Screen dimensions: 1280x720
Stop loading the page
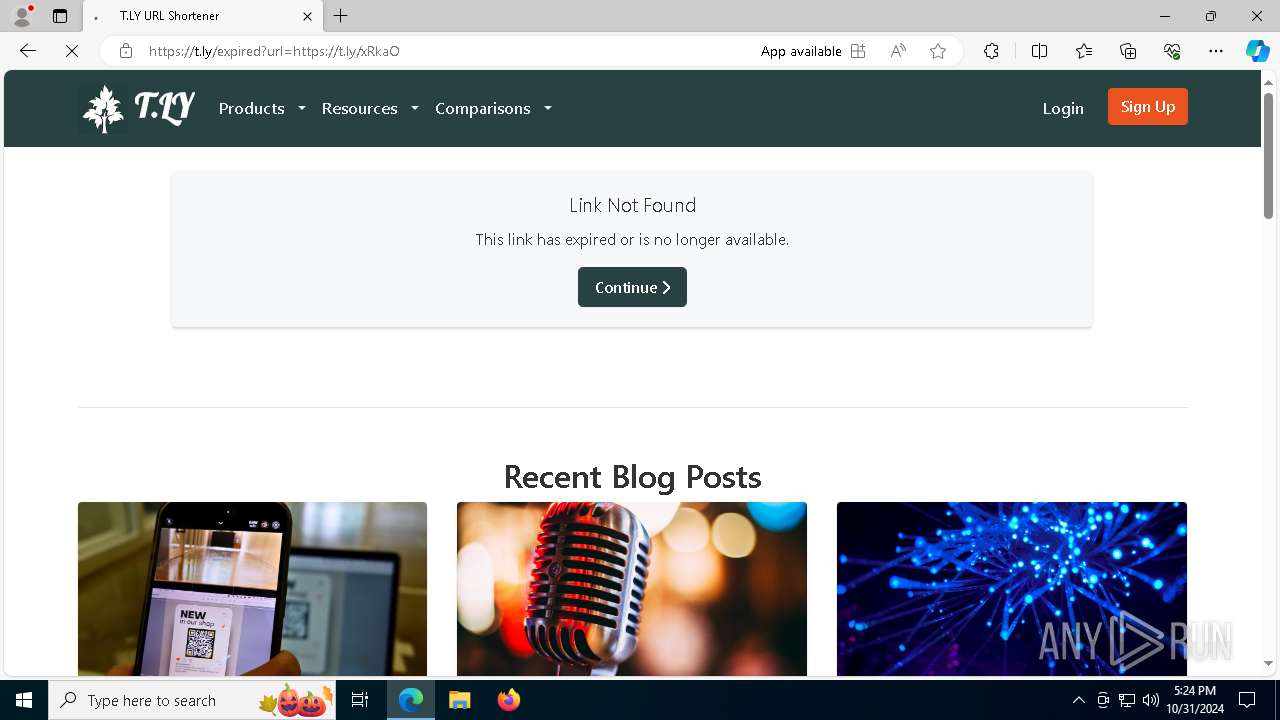(x=72, y=51)
